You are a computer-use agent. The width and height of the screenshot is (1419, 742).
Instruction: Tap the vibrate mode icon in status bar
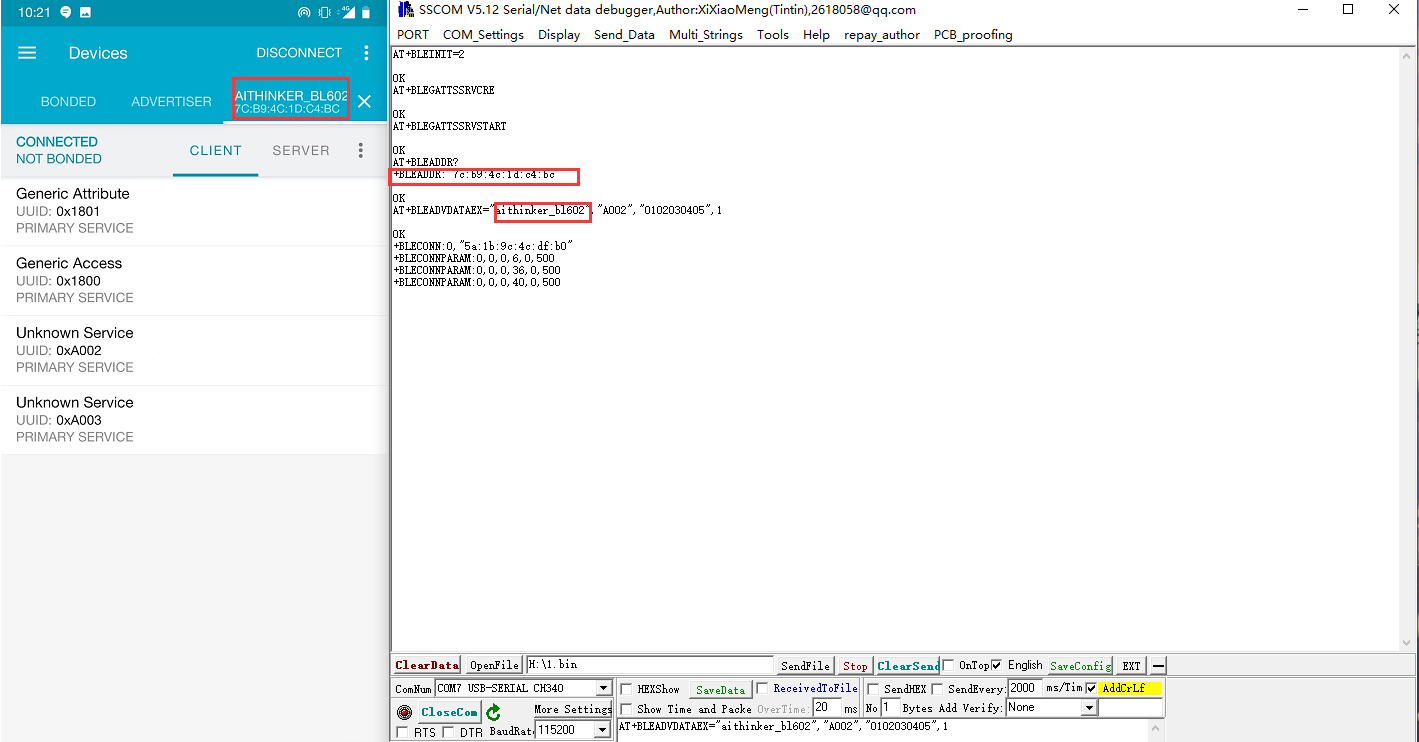pos(324,12)
